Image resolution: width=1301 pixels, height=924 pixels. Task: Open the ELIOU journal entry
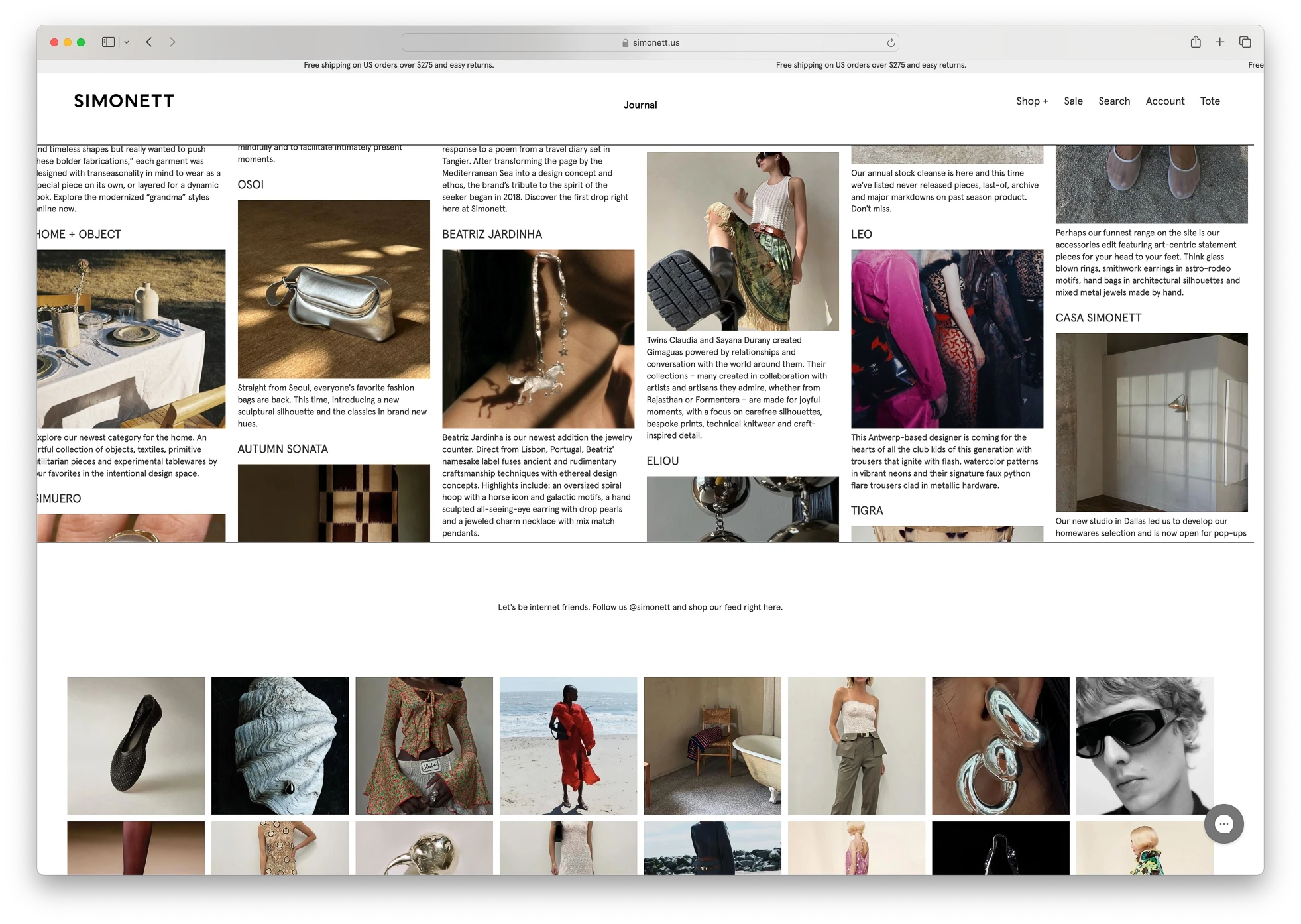tap(663, 461)
